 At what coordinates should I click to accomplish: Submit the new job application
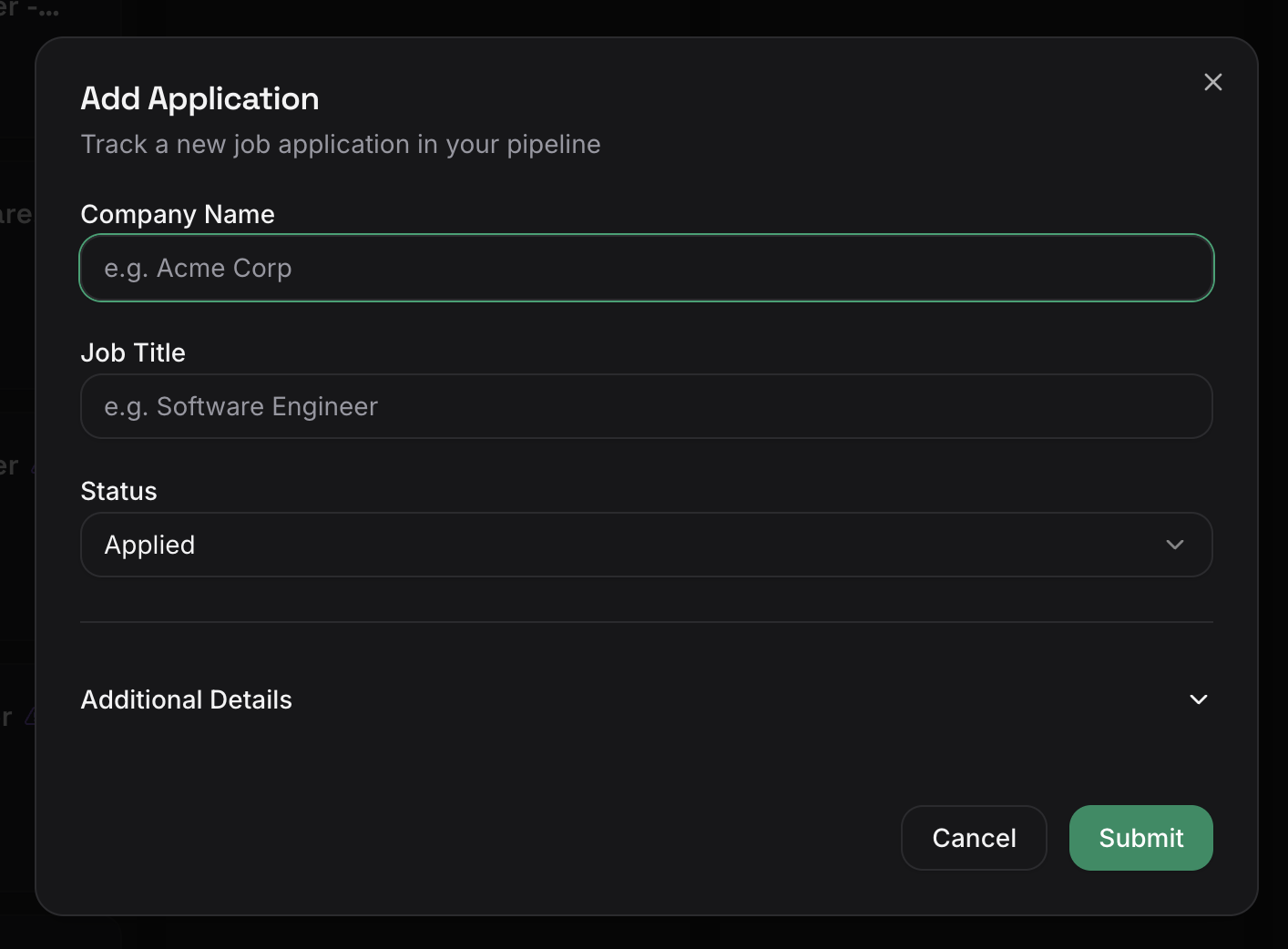coord(1140,837)
